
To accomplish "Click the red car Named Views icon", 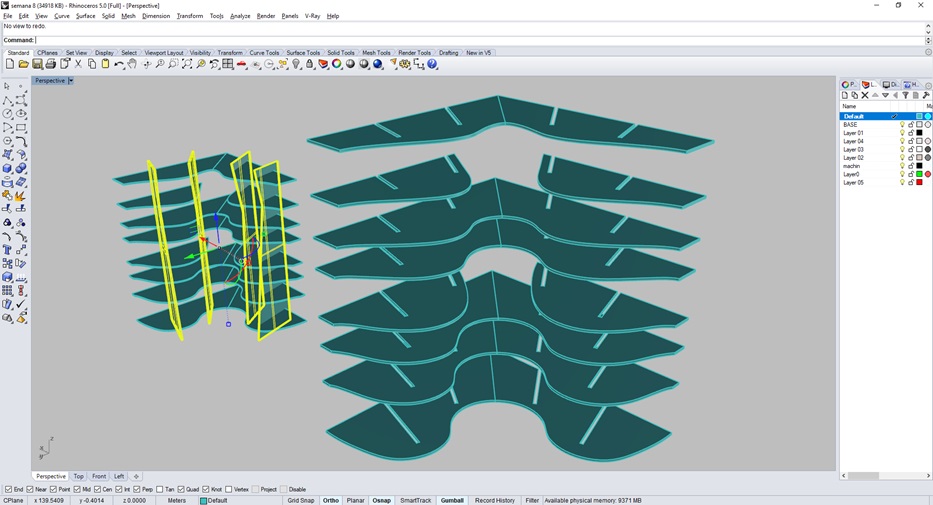I will point(242,64).
